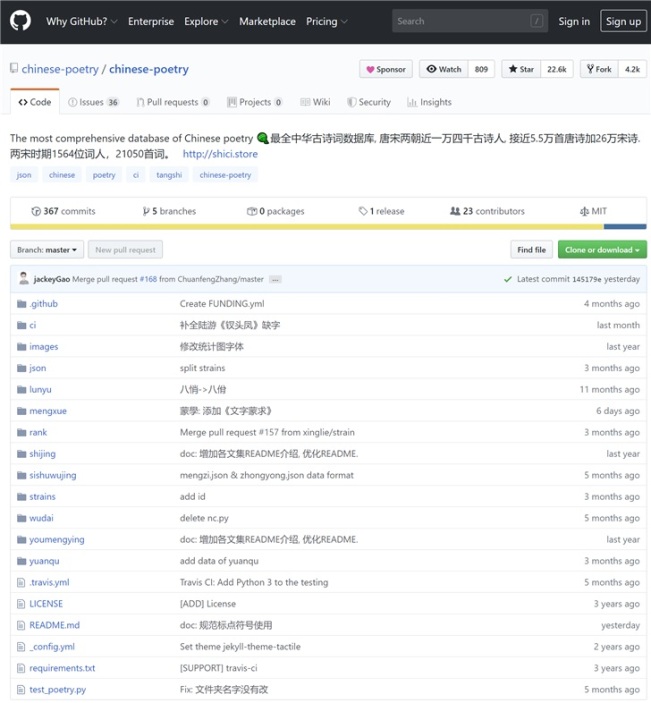Toggle Watch for this repository
The height and width of the screenshot is (703, 651).
tap(443, 69)
